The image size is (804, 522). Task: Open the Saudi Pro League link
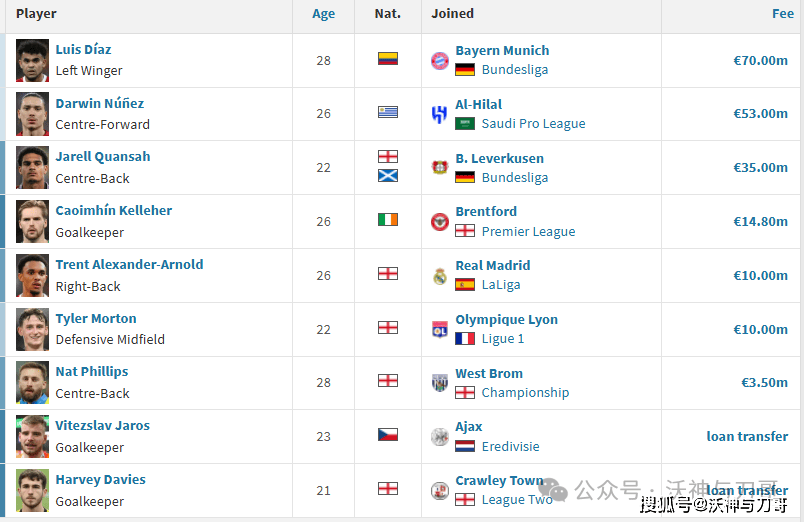pos(533,124)
